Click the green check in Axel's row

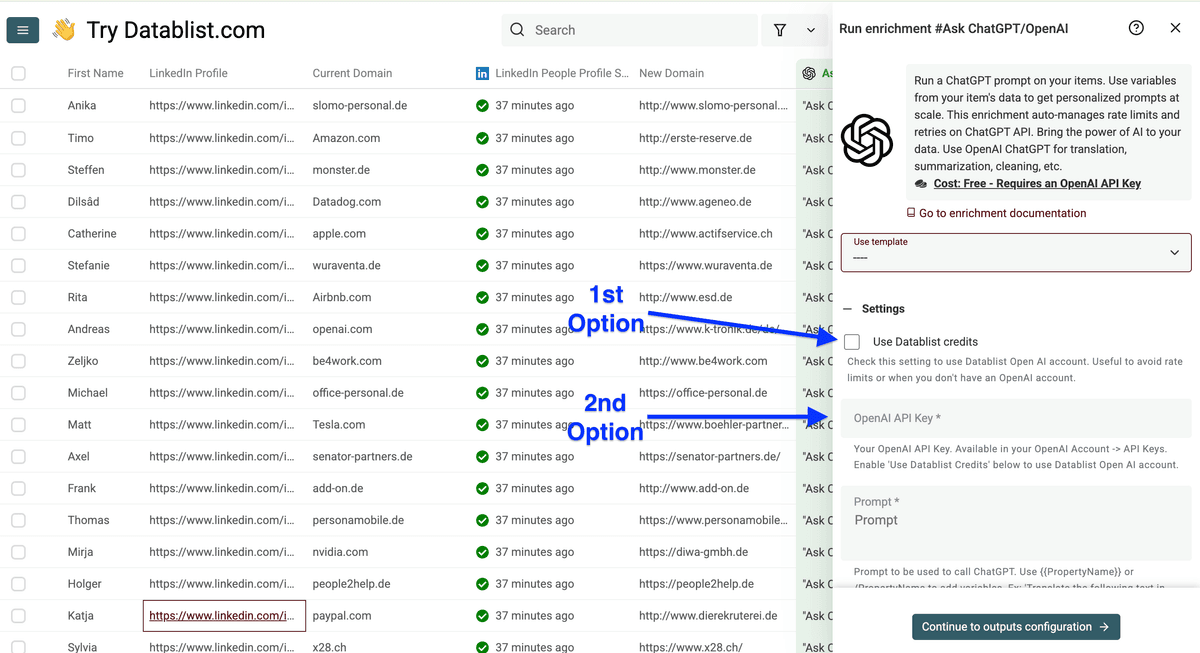click(x=483, y=456)
